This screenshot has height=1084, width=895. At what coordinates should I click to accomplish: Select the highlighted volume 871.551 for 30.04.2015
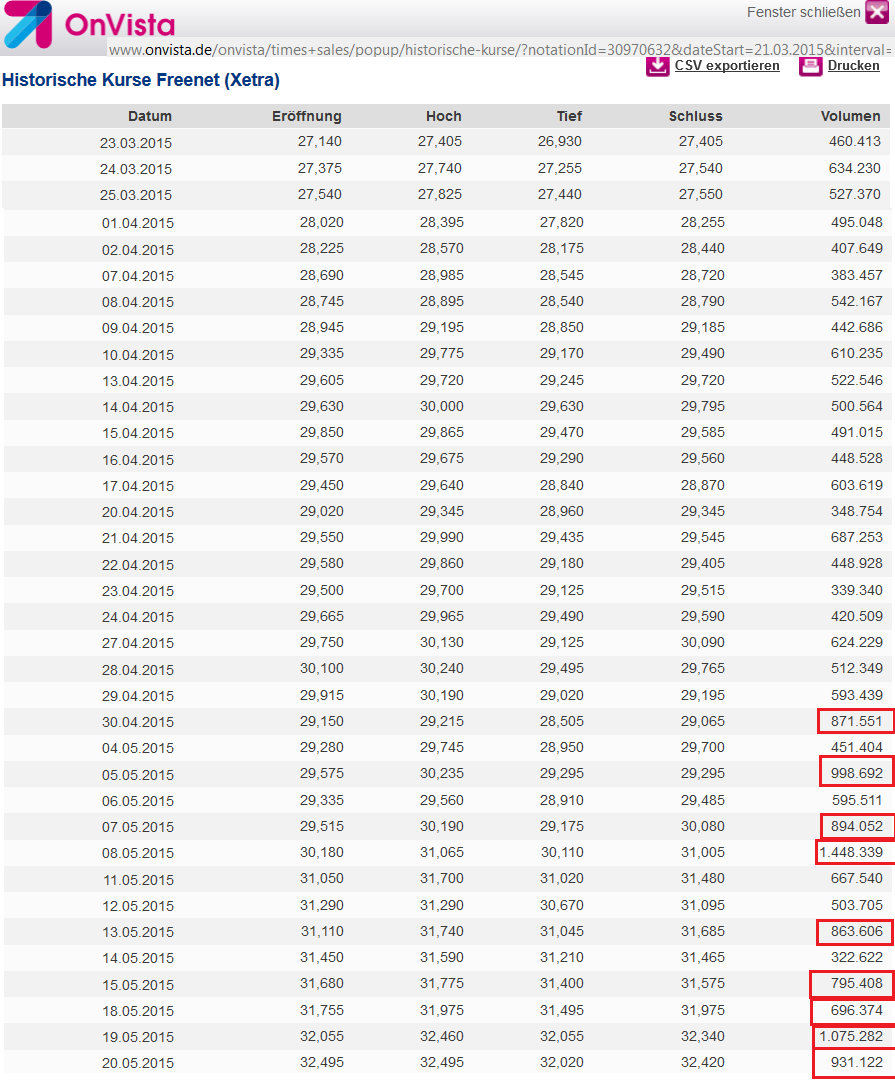(x=851, y=721)
